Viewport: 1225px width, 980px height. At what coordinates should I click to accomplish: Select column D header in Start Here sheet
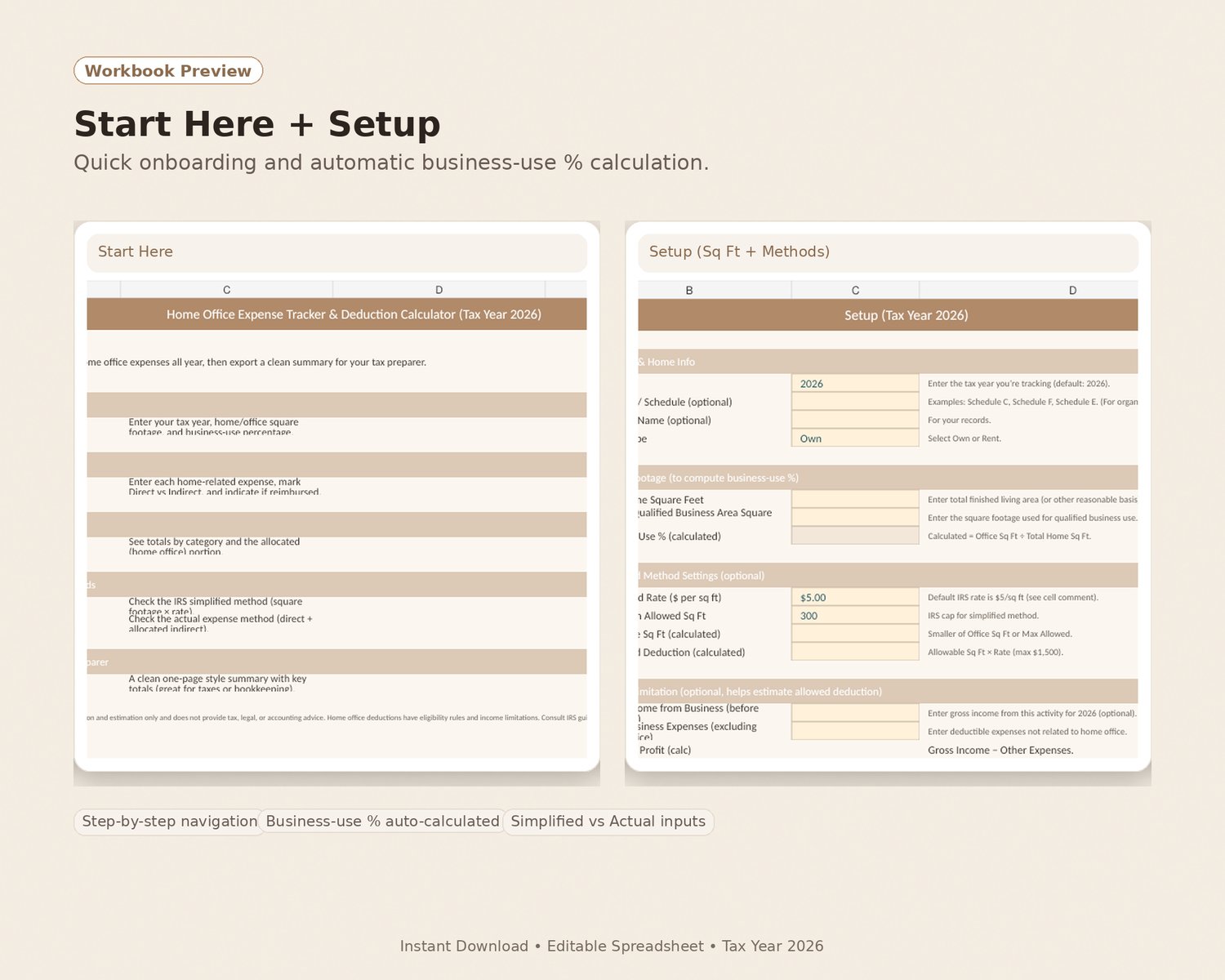439,290
